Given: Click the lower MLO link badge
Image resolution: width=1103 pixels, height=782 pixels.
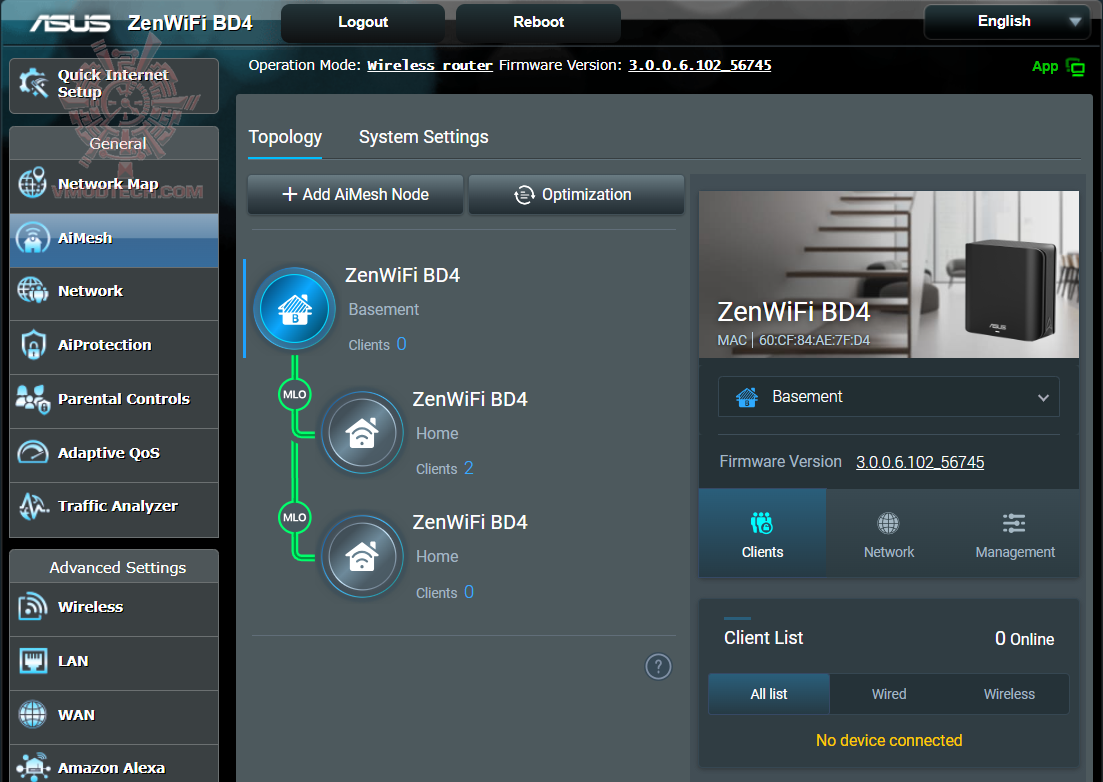Looking at the screenshot, I should click(295, 518).
